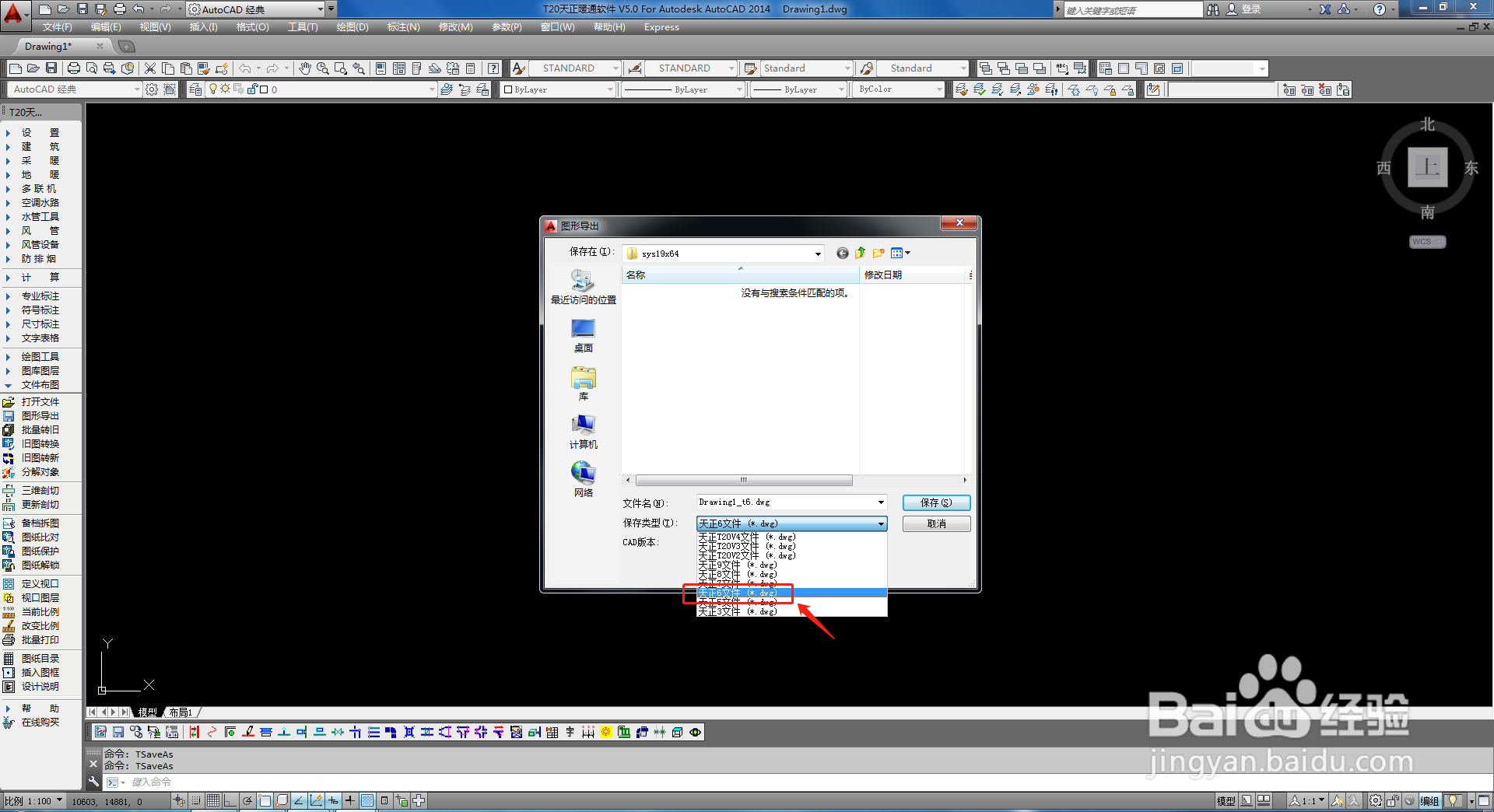The width and height of the screenshot is (1494, 812).
Task: Click the Cut scissors icon
Action: coord(150,68)
